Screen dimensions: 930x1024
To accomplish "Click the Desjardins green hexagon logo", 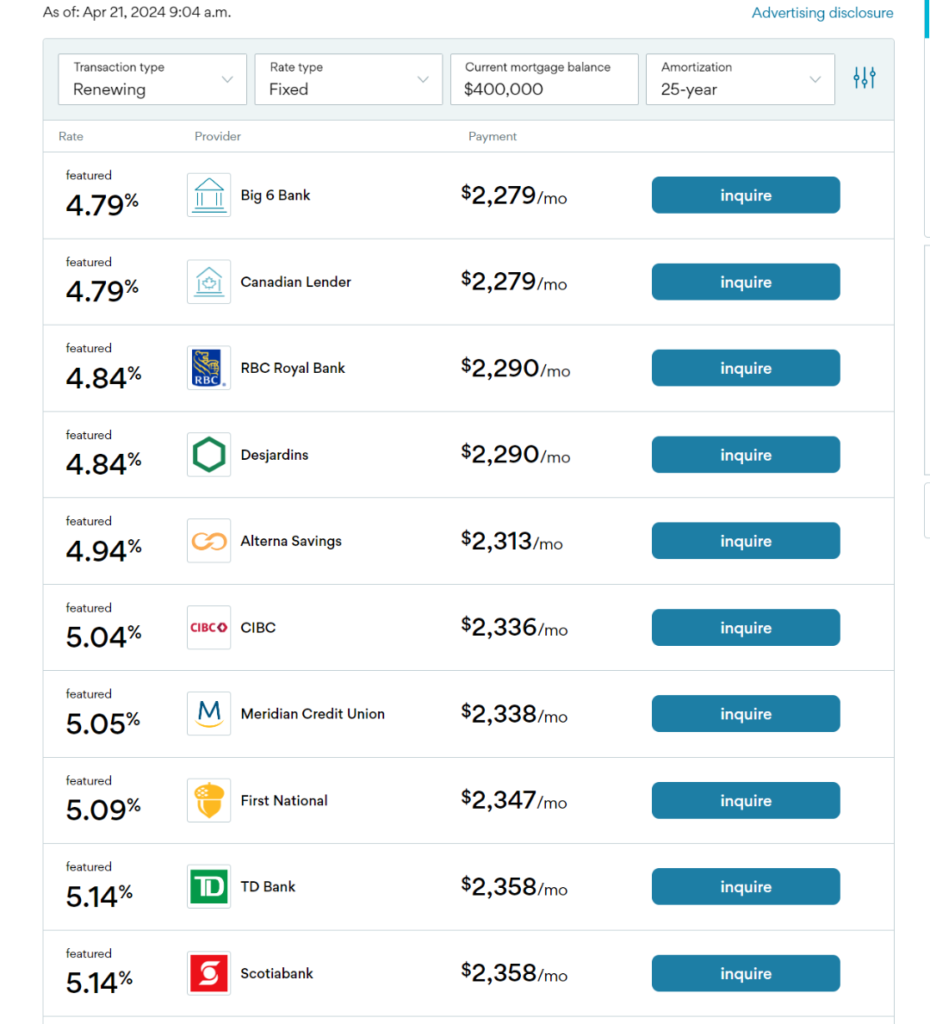I will pyautogui.click(x=208, y=455).
